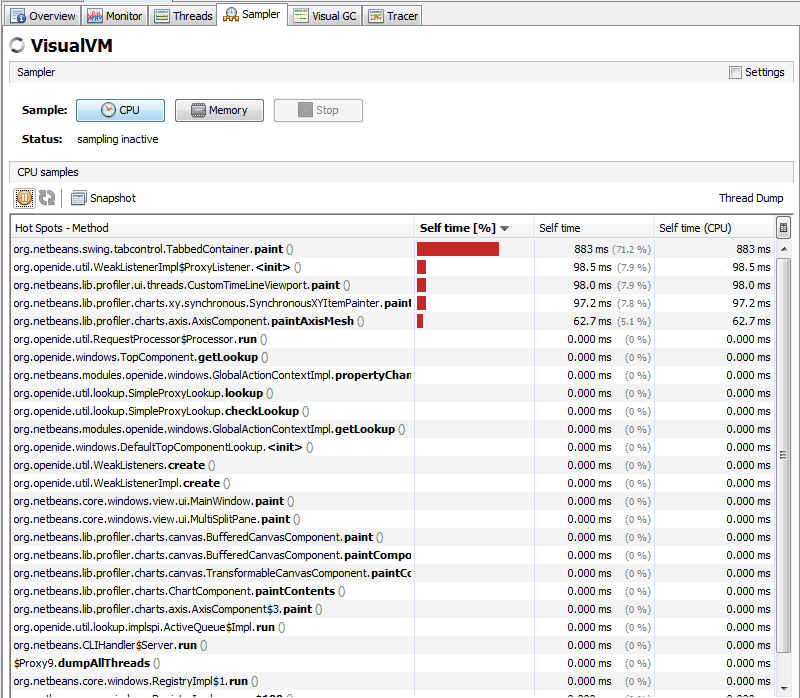The width and height of the screenshot is (800, 698).
Task: Click the VisualVM heading title
Action: click(71, 45)
